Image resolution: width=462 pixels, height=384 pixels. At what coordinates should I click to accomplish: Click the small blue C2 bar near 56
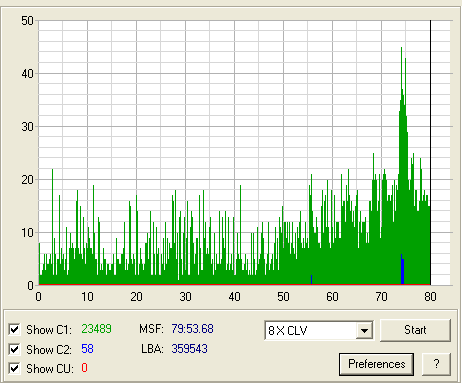[311, 280]
